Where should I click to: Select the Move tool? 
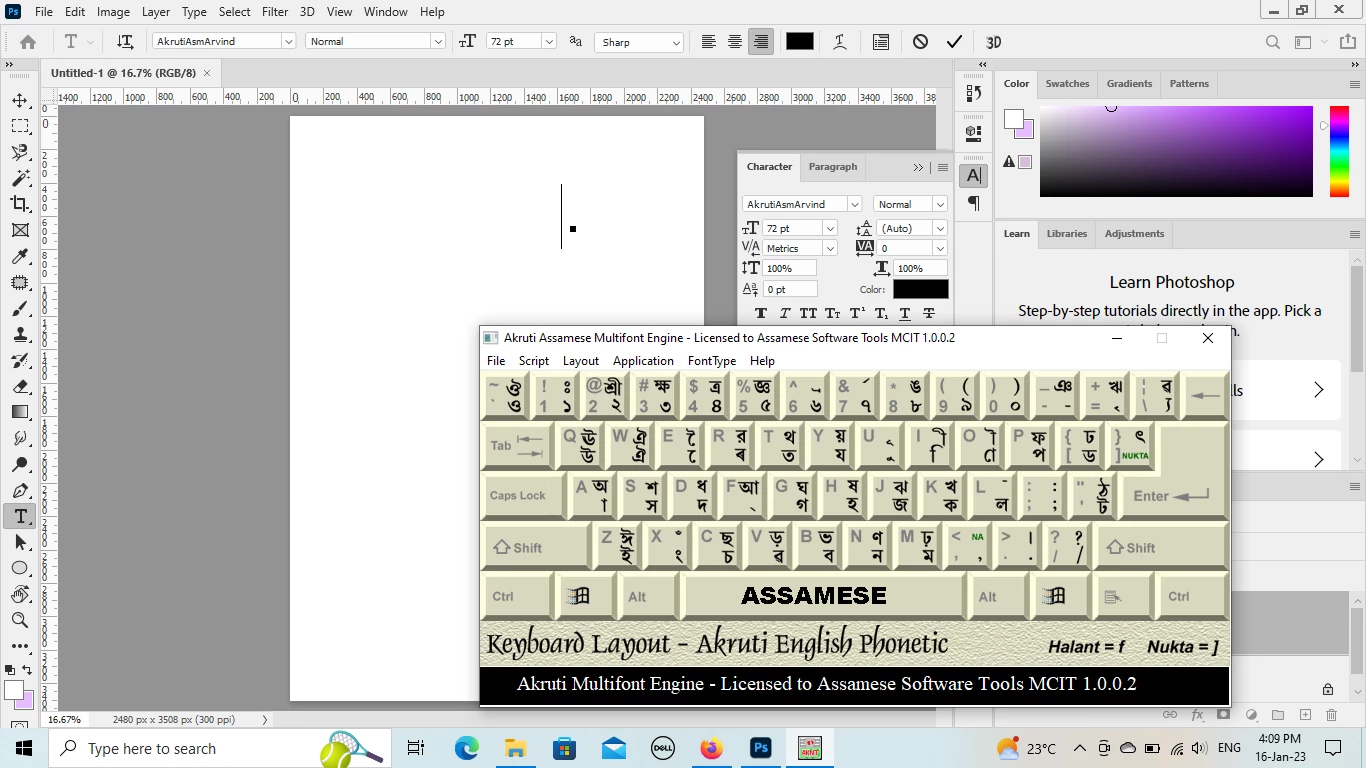[x=20, y=100]
